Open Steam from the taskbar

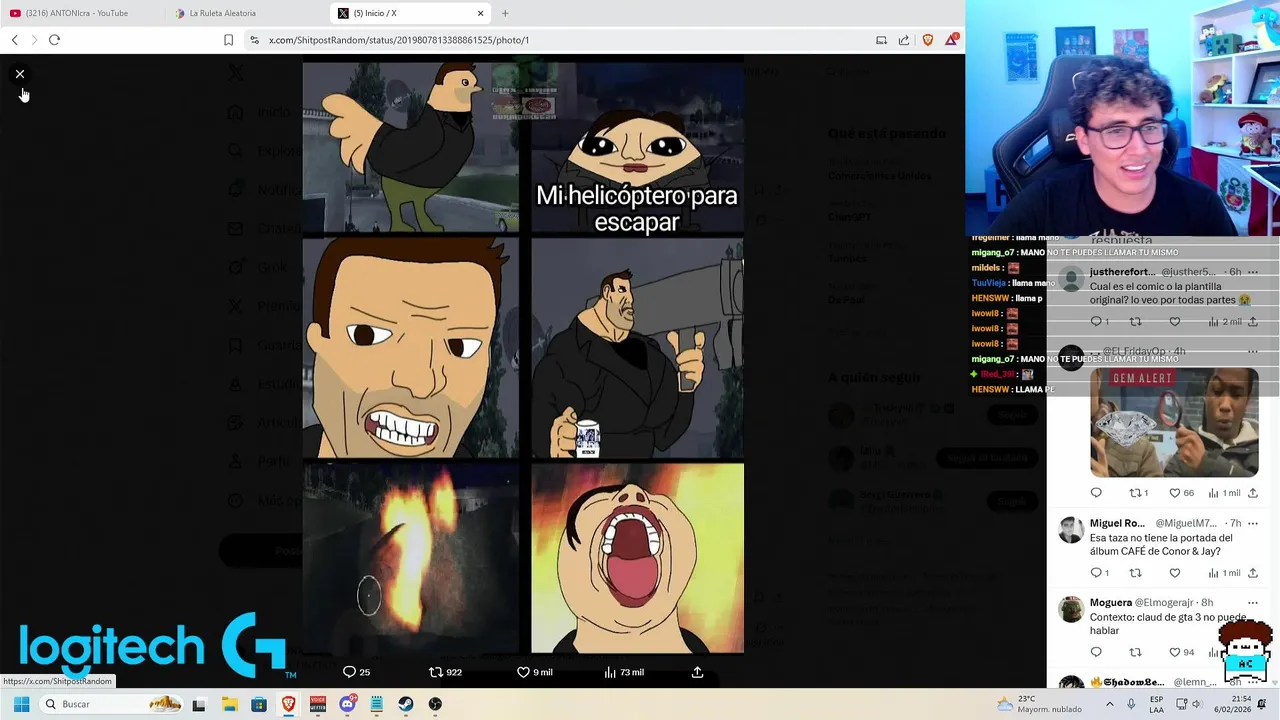click(406, 704)
